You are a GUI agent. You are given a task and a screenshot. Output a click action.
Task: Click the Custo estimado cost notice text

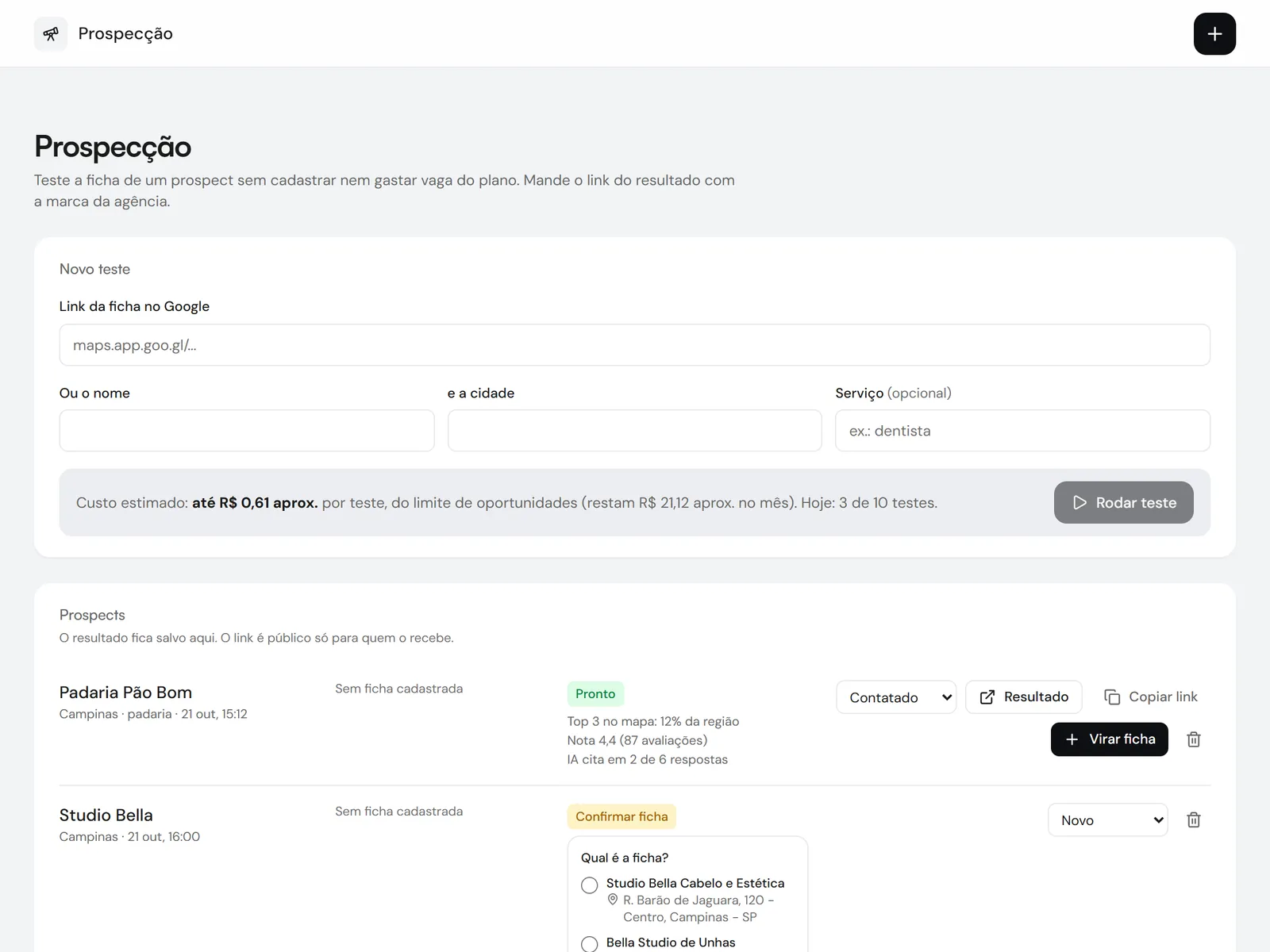pos(506,503)
